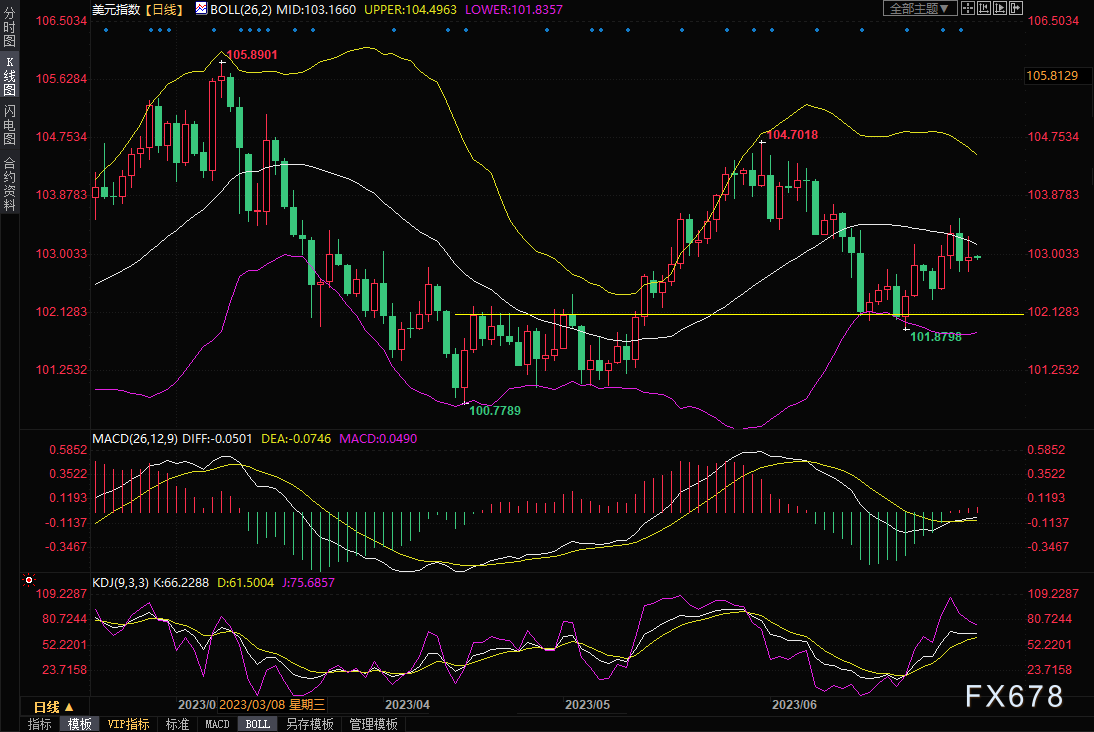
Task: Click the BOLL indicator chart icon
Action: (201, 9)
